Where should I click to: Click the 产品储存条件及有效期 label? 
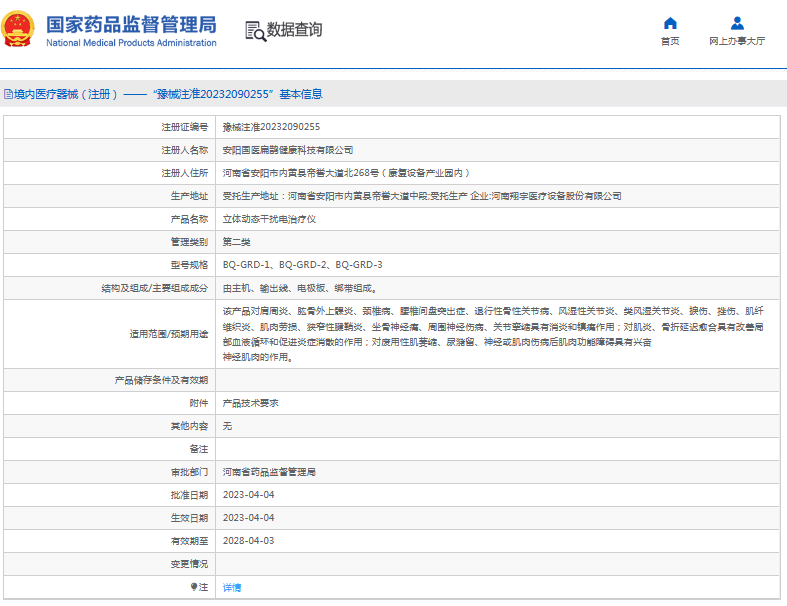pyautogui.click(x=161, y=380)
